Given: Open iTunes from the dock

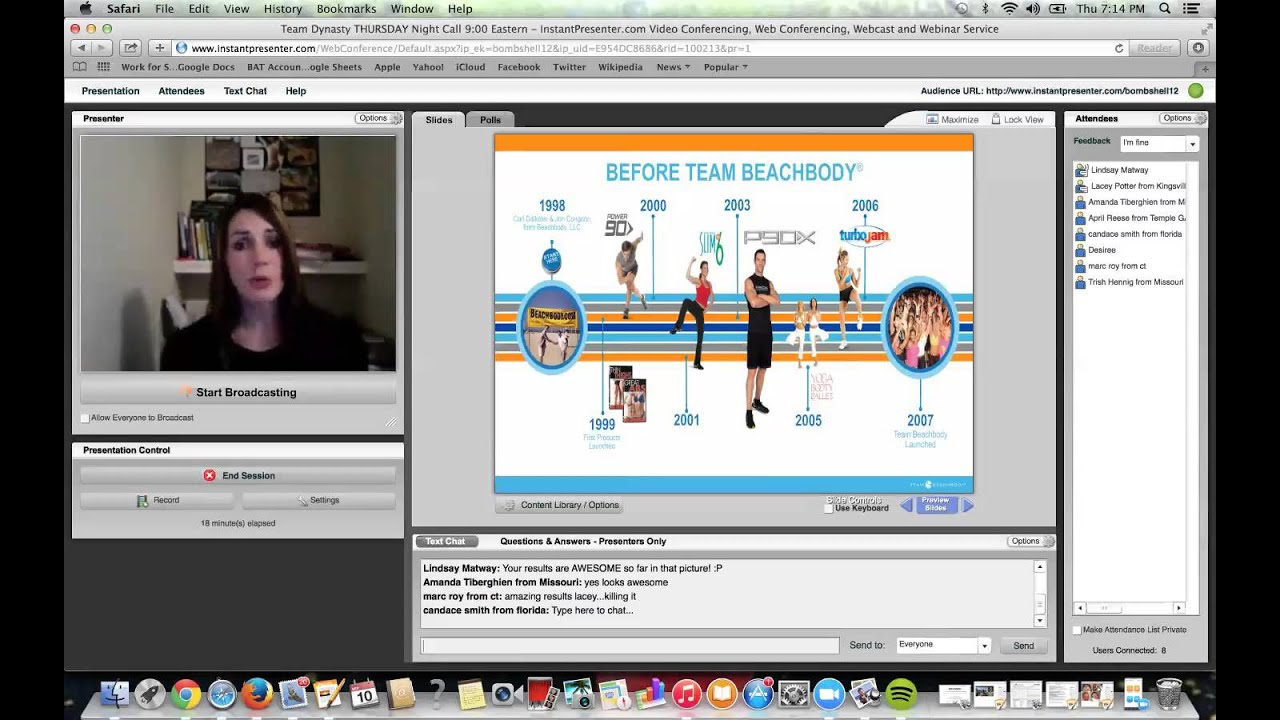Looking at the screenshot, I should pyautogui.click(x=686, y=694).
